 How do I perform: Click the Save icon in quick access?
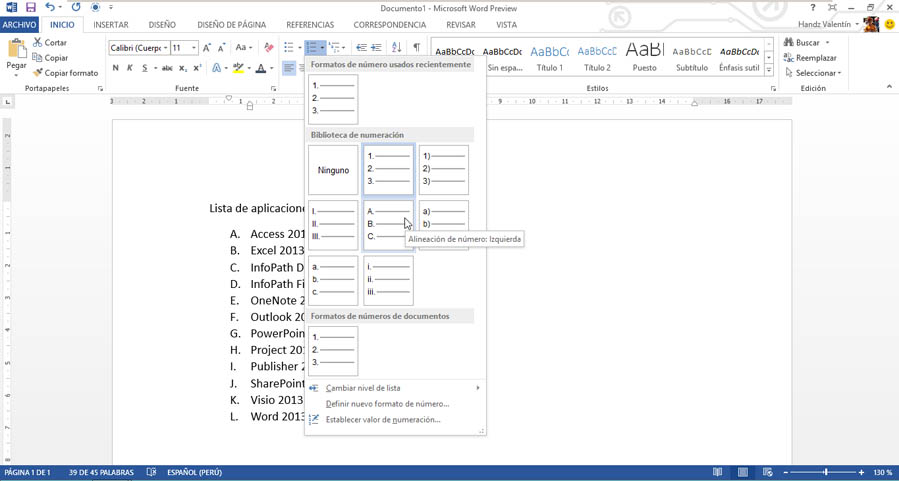coord(30,7)
